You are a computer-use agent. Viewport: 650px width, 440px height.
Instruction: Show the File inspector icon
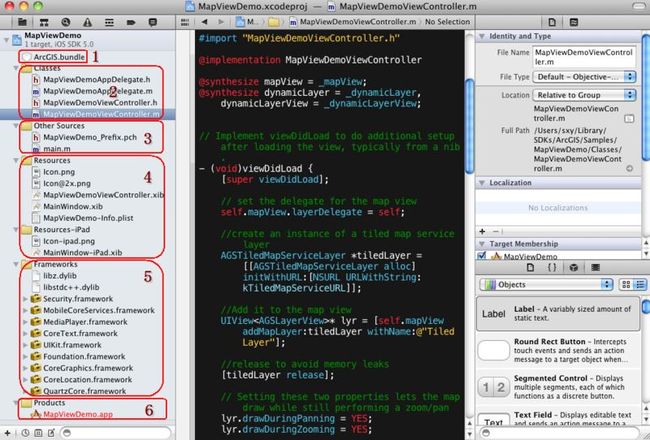coord(552,22)
